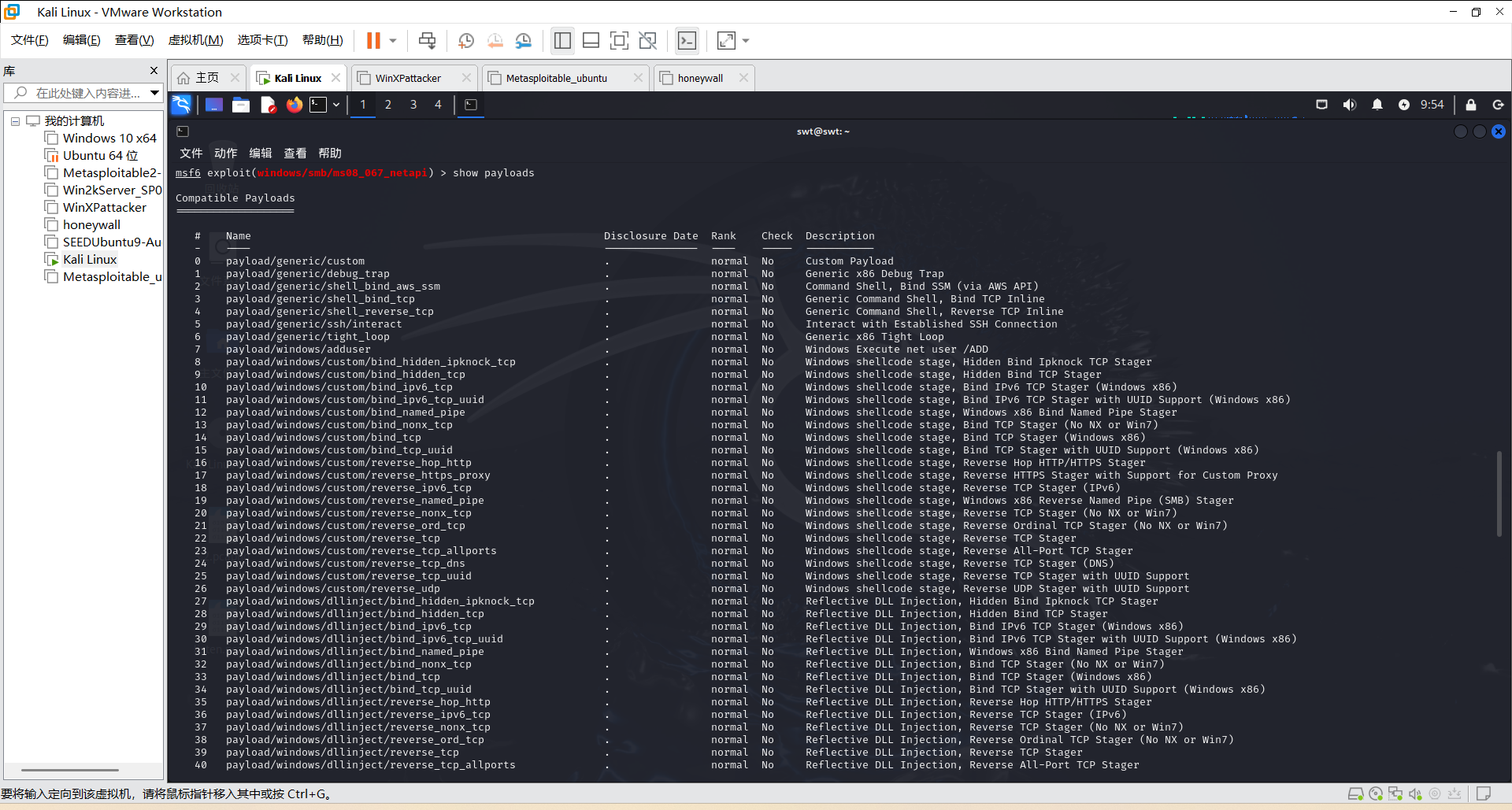
Task: Click the Kali log out icon
Action: point(1498,105)
